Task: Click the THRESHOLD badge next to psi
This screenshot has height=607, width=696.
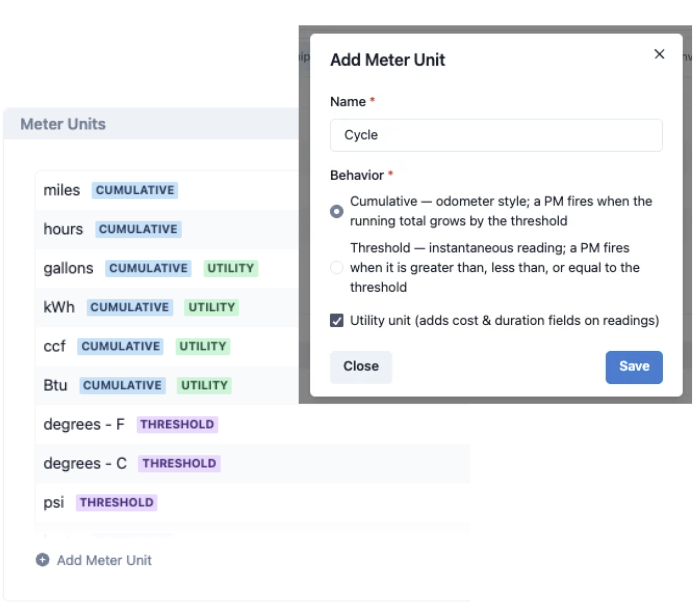Action: click(117, 503)
